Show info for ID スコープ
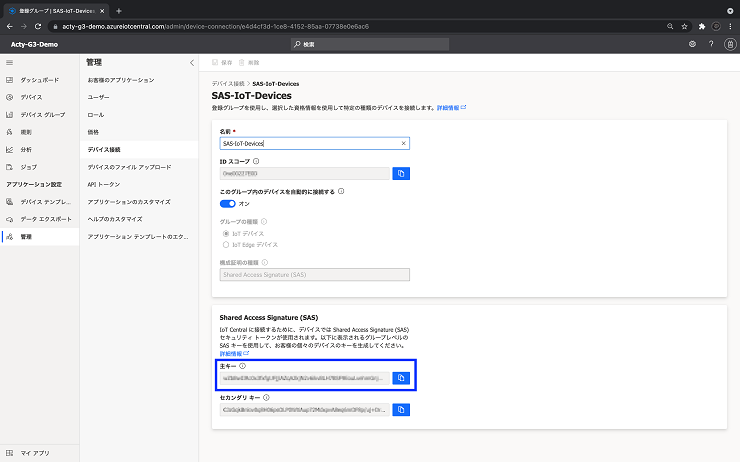Screen dimensions: 740x462 pos(256,161)
